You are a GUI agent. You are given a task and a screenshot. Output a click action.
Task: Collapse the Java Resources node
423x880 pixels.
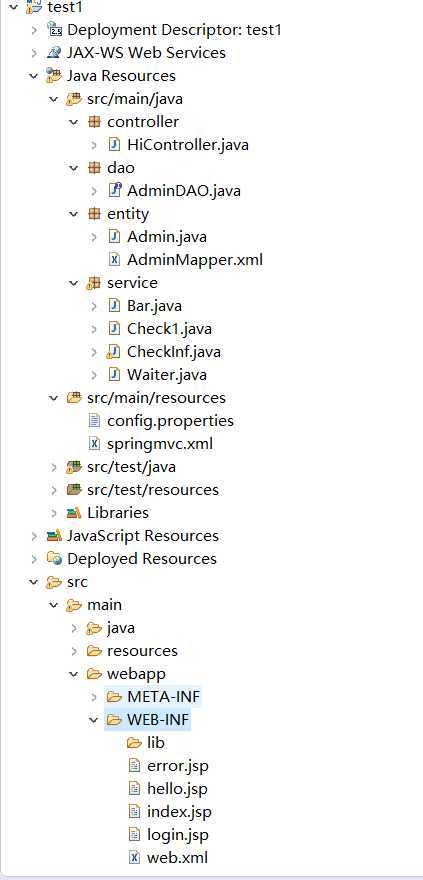pyautogui.click(x=34, y=76)
